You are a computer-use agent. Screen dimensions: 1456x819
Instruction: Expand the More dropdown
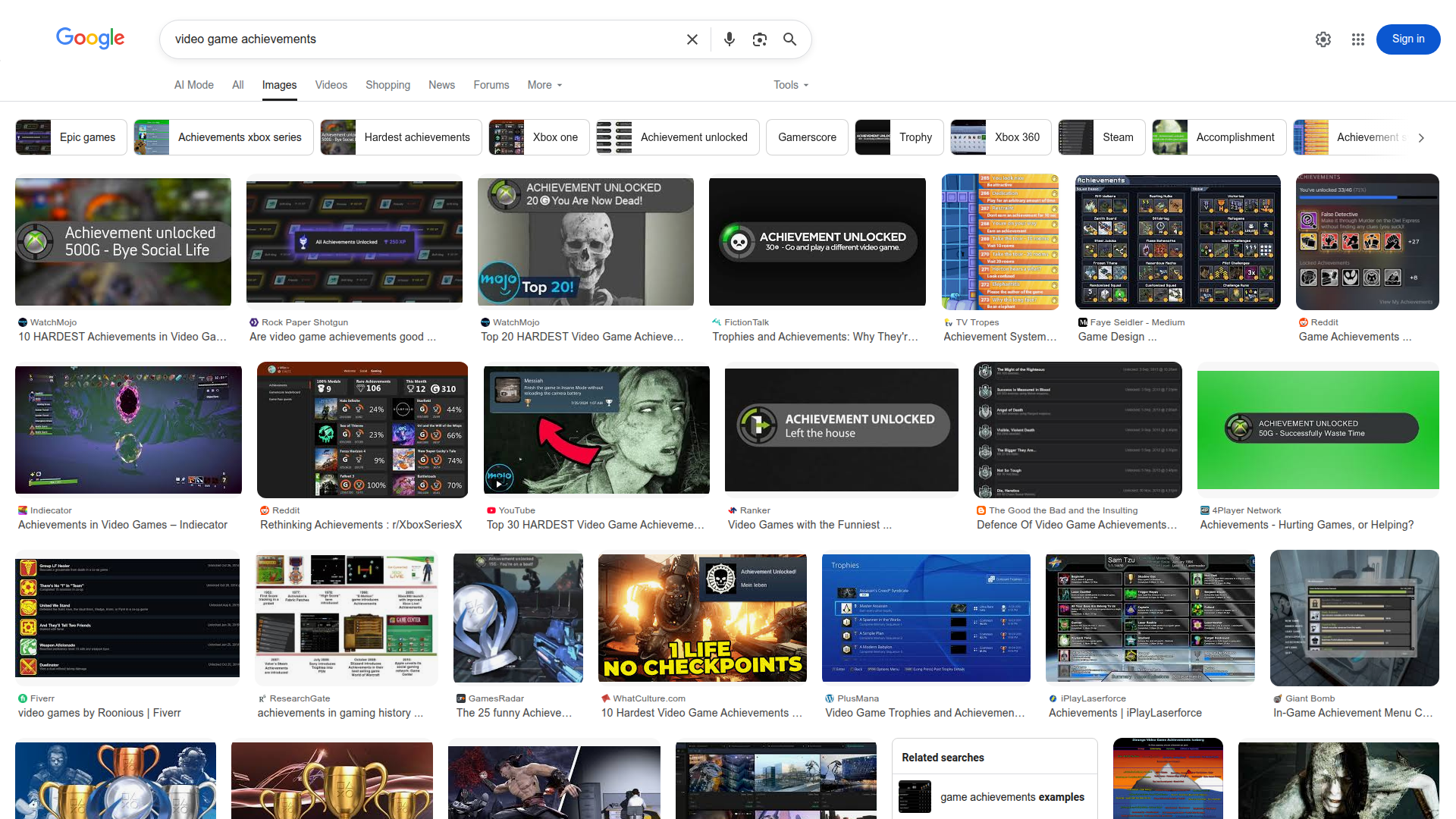click(545, 85)
